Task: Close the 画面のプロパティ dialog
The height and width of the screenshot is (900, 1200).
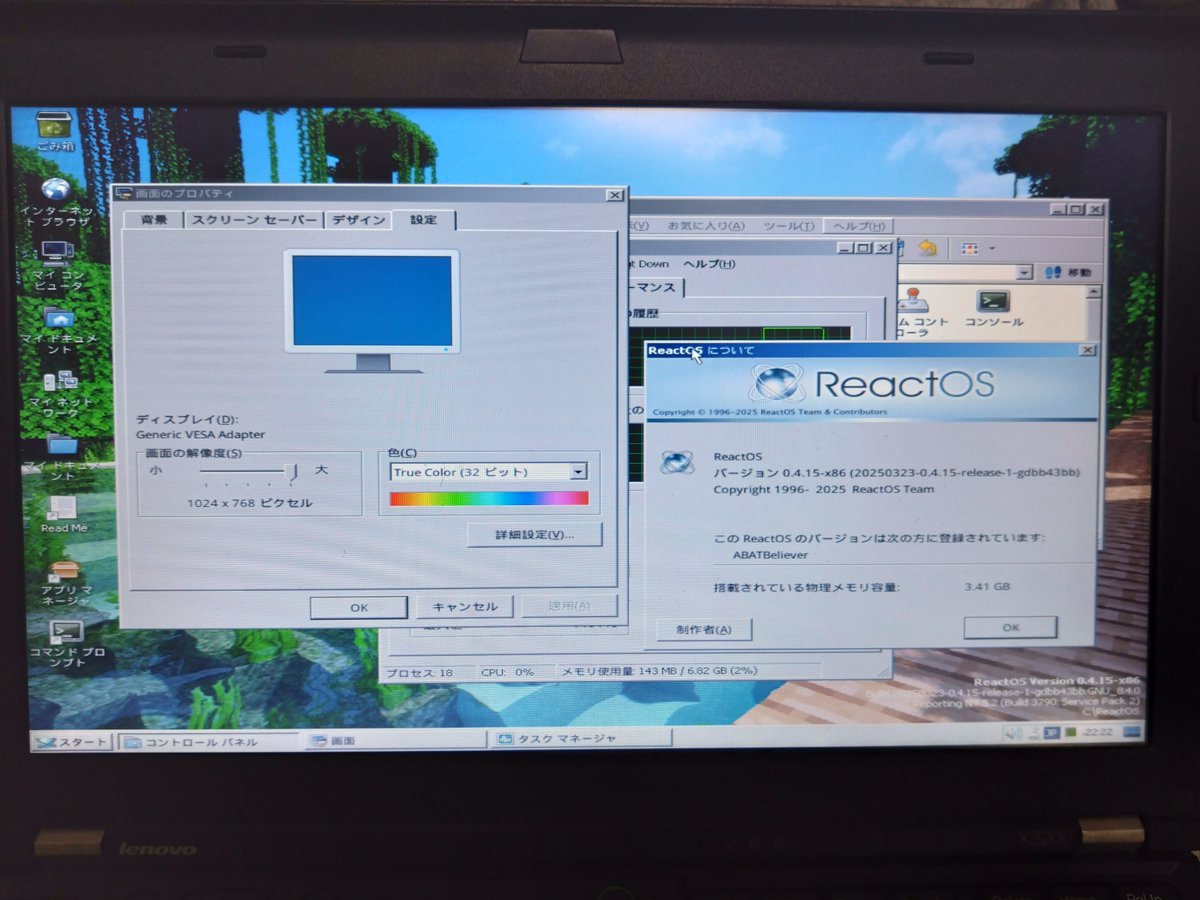Action: [x=613, y=195]
